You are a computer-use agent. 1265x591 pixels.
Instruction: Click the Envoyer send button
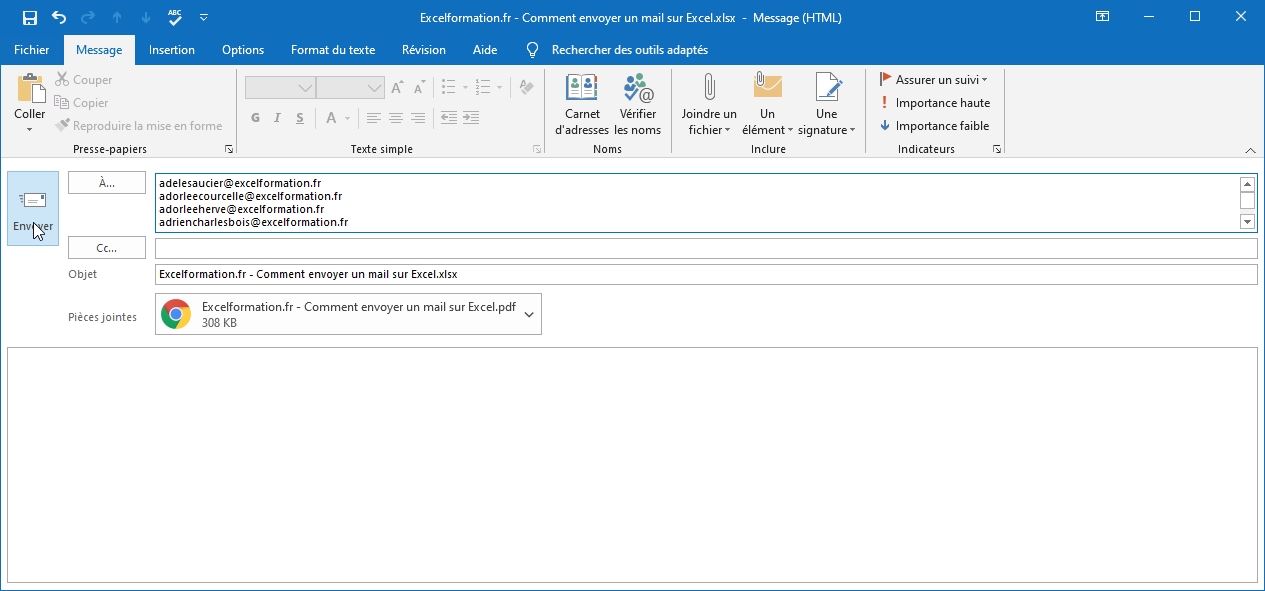click(33, 208)
